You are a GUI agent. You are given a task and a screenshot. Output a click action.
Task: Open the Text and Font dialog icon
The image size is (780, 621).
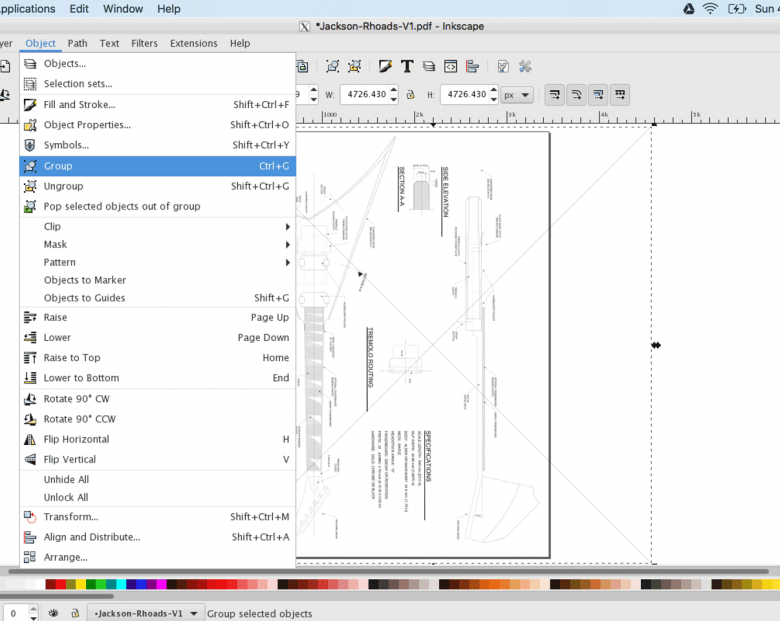(x=407, y=67)
